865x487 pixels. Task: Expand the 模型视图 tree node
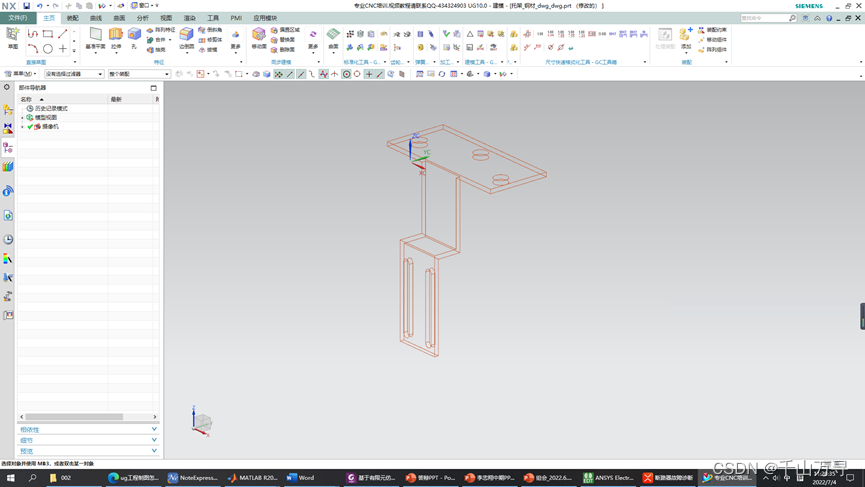coord(23,117)
